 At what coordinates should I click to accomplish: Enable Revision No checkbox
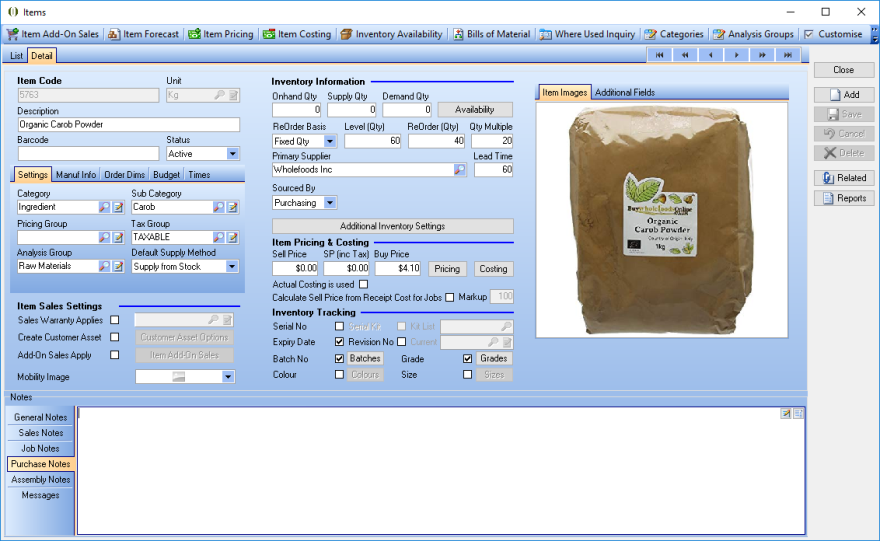click(401, 341)
